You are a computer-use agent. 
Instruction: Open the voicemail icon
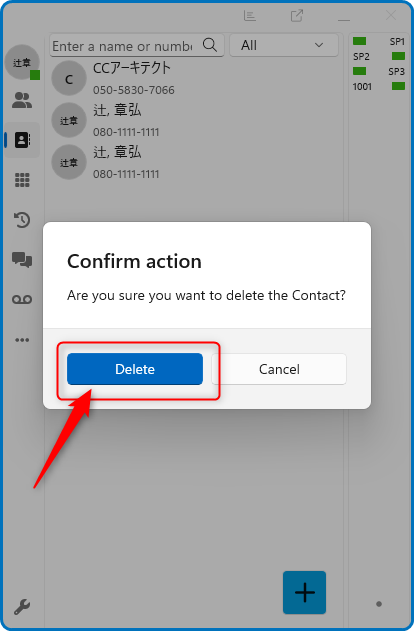(x=22, y=299)
